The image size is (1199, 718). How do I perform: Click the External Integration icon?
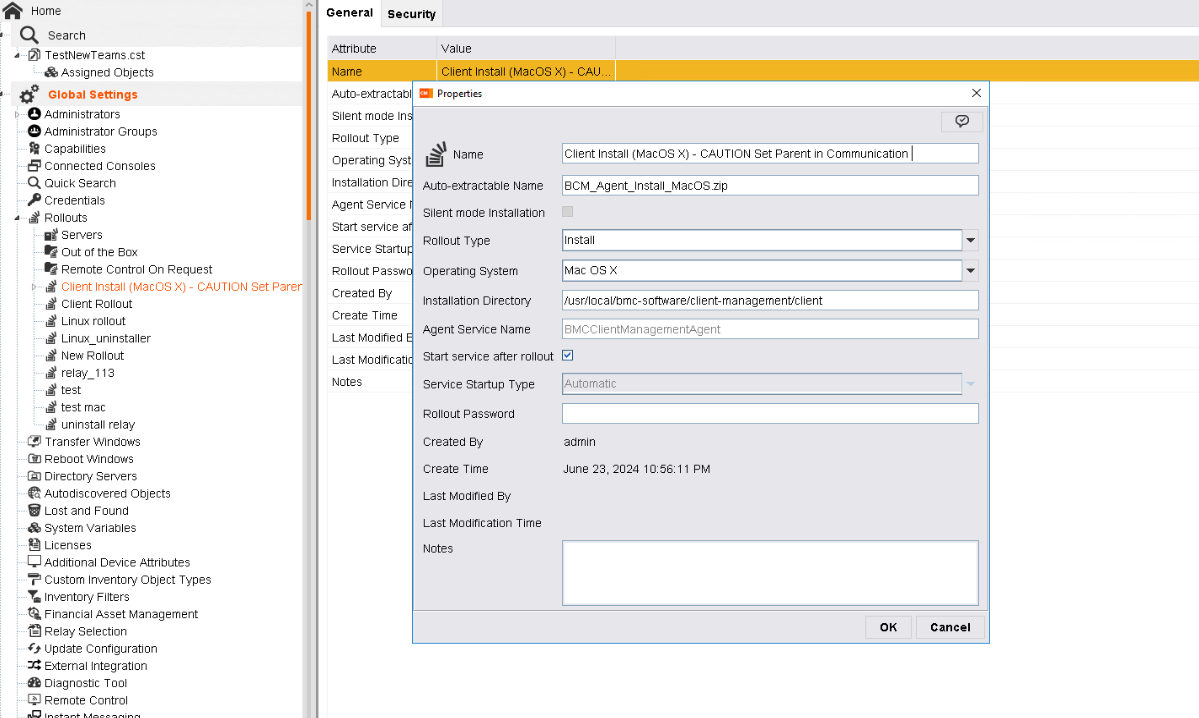[x=34, y=665]
